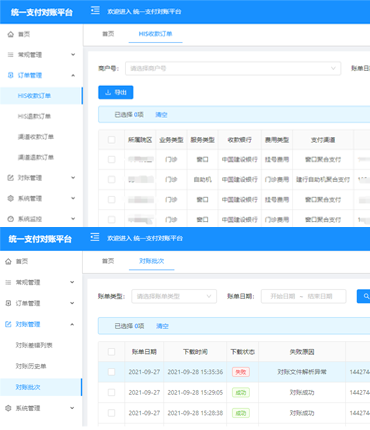The image size is (370, 430).
Task: Switch to 首页 tab in HIS收款订单 screen
Action: coord(108,34)
